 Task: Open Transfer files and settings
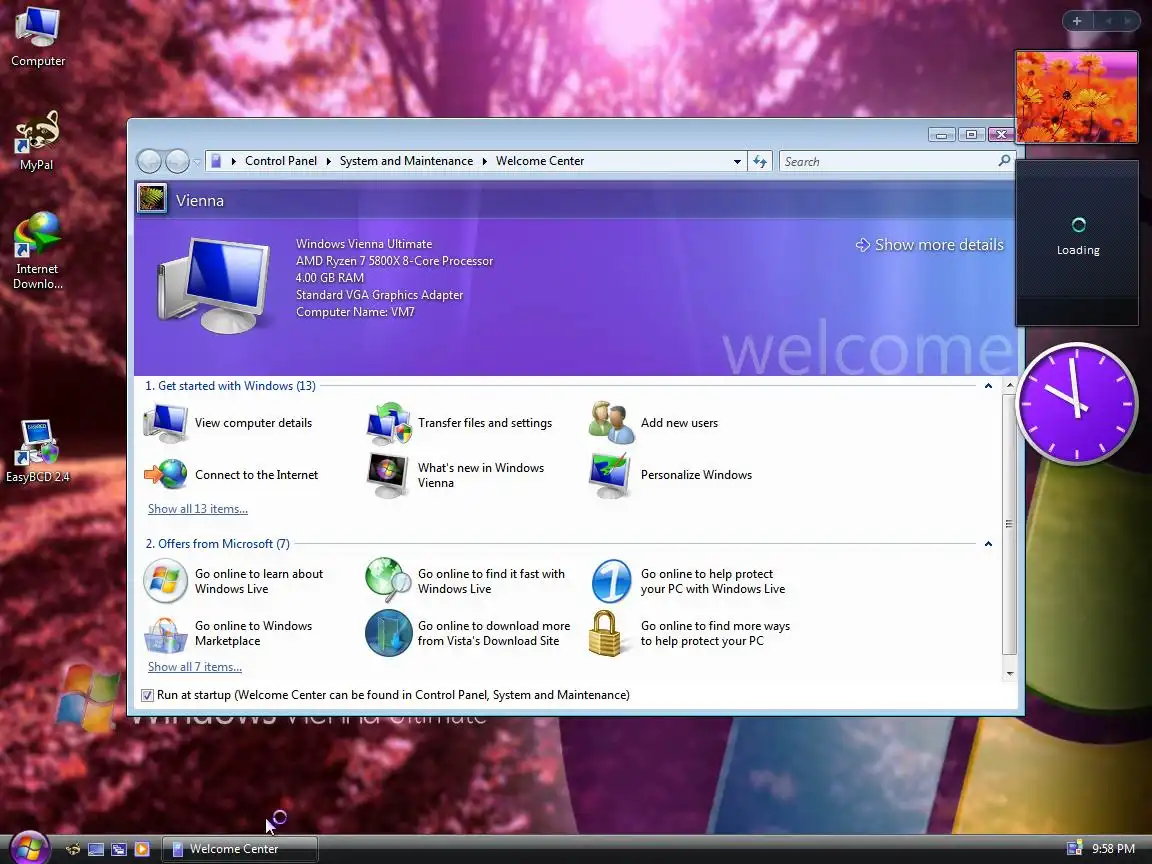(x=460, y=423)
